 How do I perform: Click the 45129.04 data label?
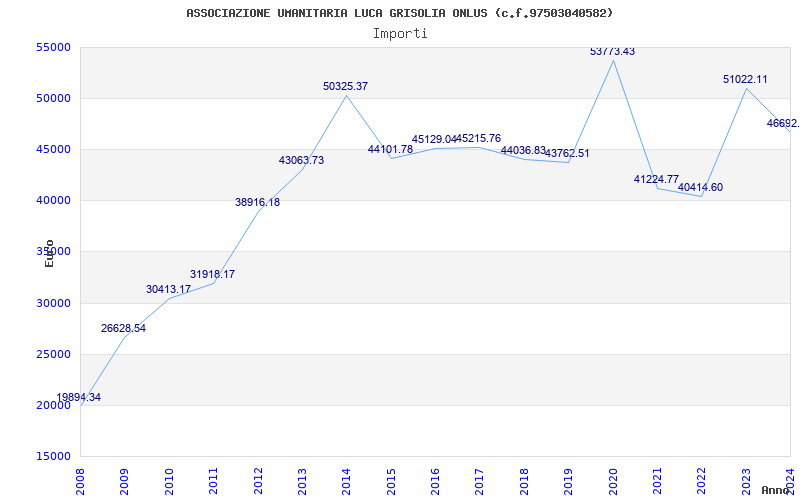434,140
